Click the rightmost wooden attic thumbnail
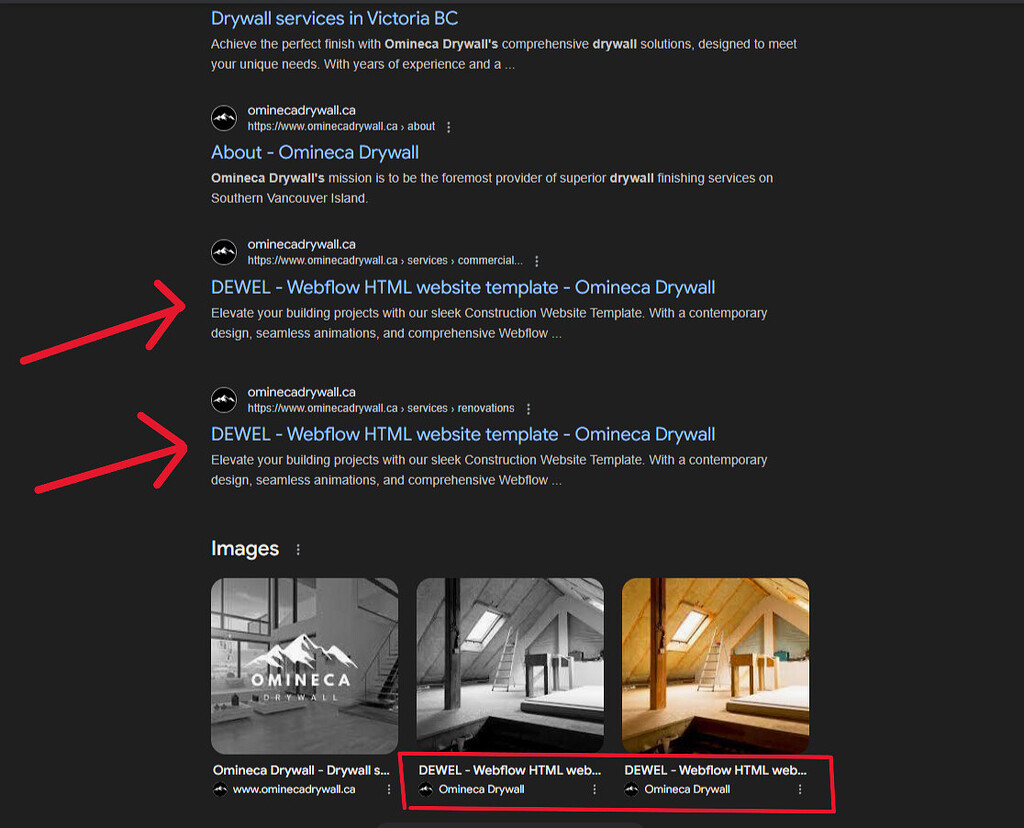This screenshot has height=828, width=1024. click(715, 665)
